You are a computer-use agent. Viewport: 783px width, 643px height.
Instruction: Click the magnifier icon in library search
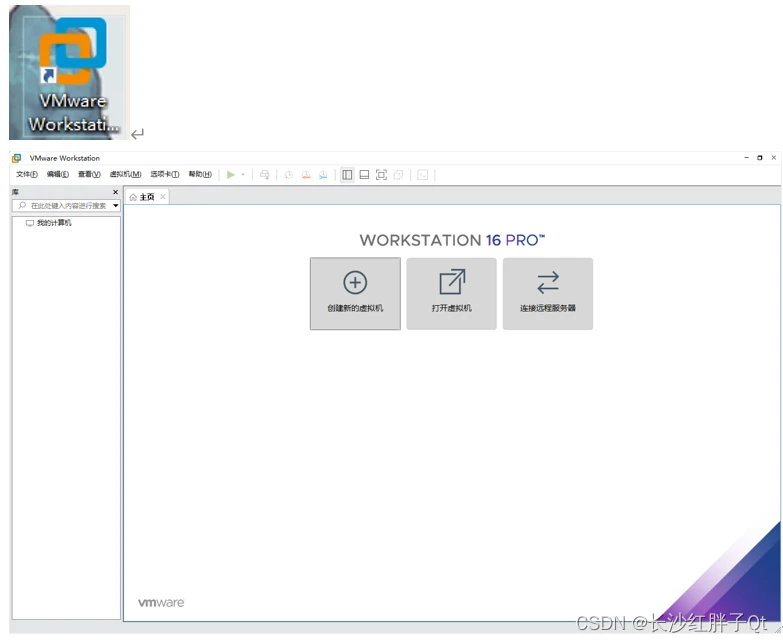pyautogui.click(x=22, y=205)
